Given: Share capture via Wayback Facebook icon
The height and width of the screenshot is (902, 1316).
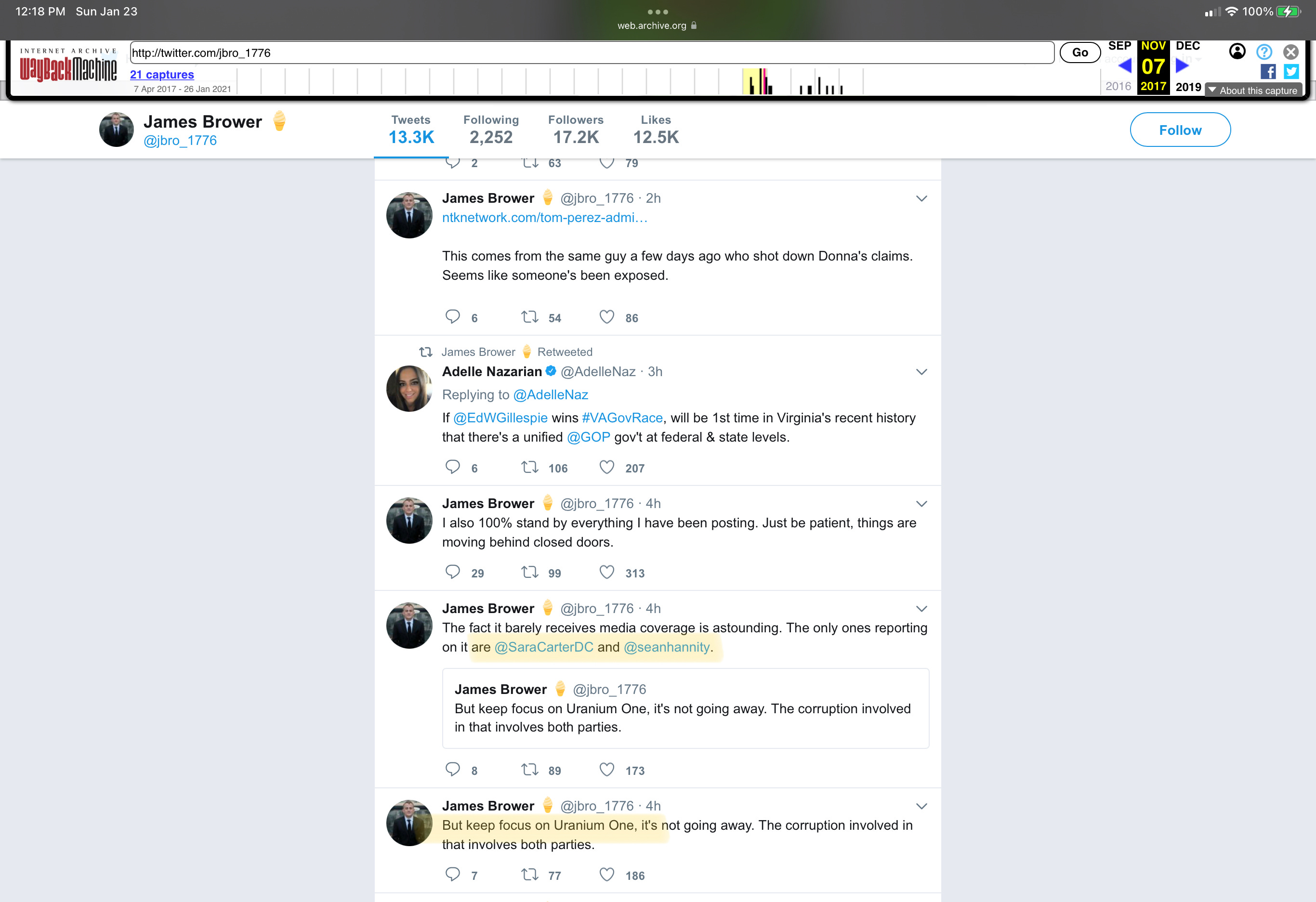Looking at the screenshot, I should (x=1268, y=72).
